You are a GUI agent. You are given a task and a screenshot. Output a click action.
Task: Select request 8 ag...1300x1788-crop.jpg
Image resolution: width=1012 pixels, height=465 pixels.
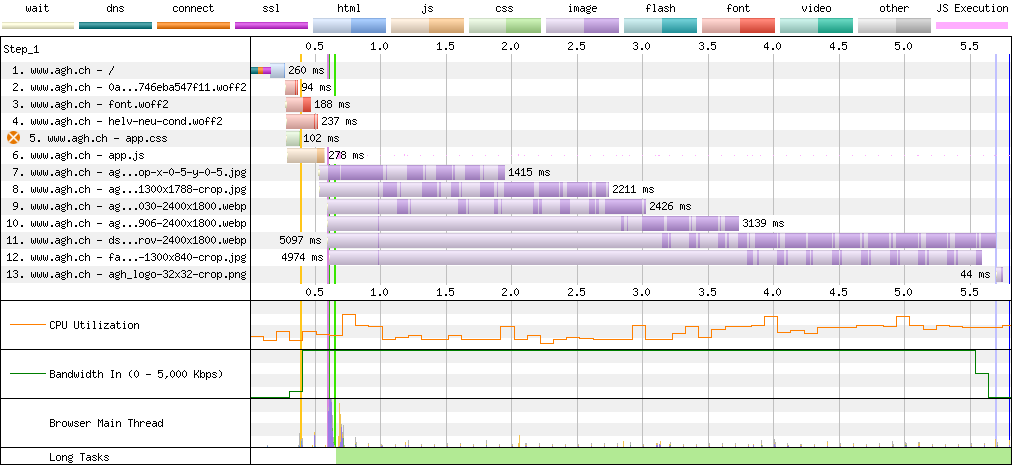tap(129, 189)
